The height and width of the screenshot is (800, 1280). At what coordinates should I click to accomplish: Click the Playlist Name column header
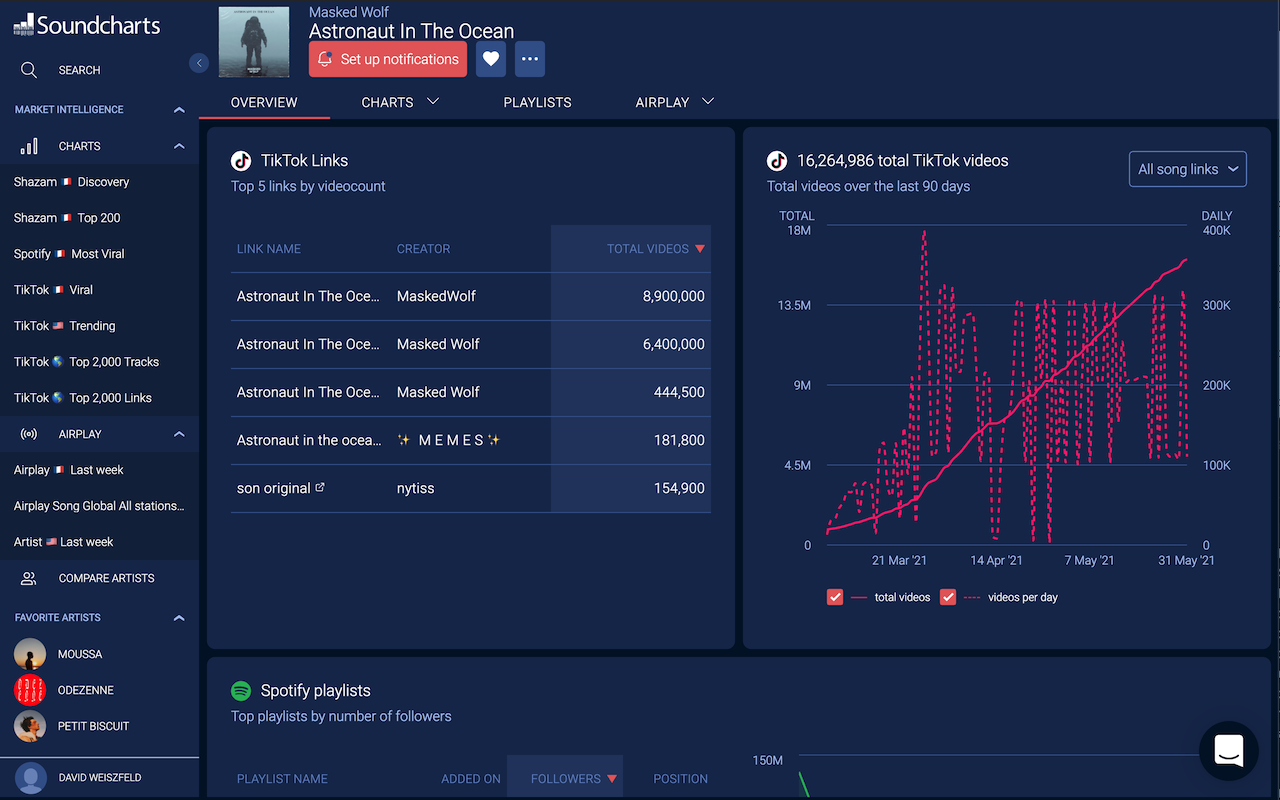[282, 778]
